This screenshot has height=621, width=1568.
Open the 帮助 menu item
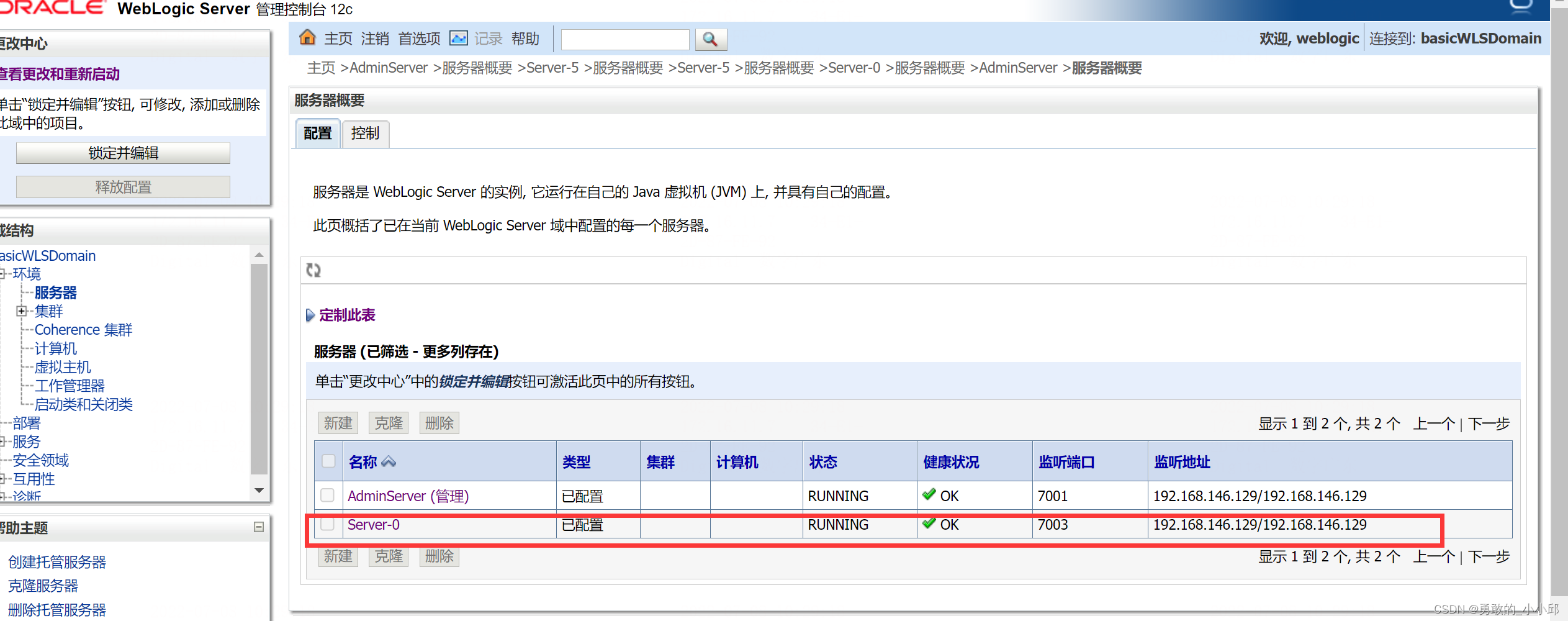pyautogui.click(x=525, y=39)
